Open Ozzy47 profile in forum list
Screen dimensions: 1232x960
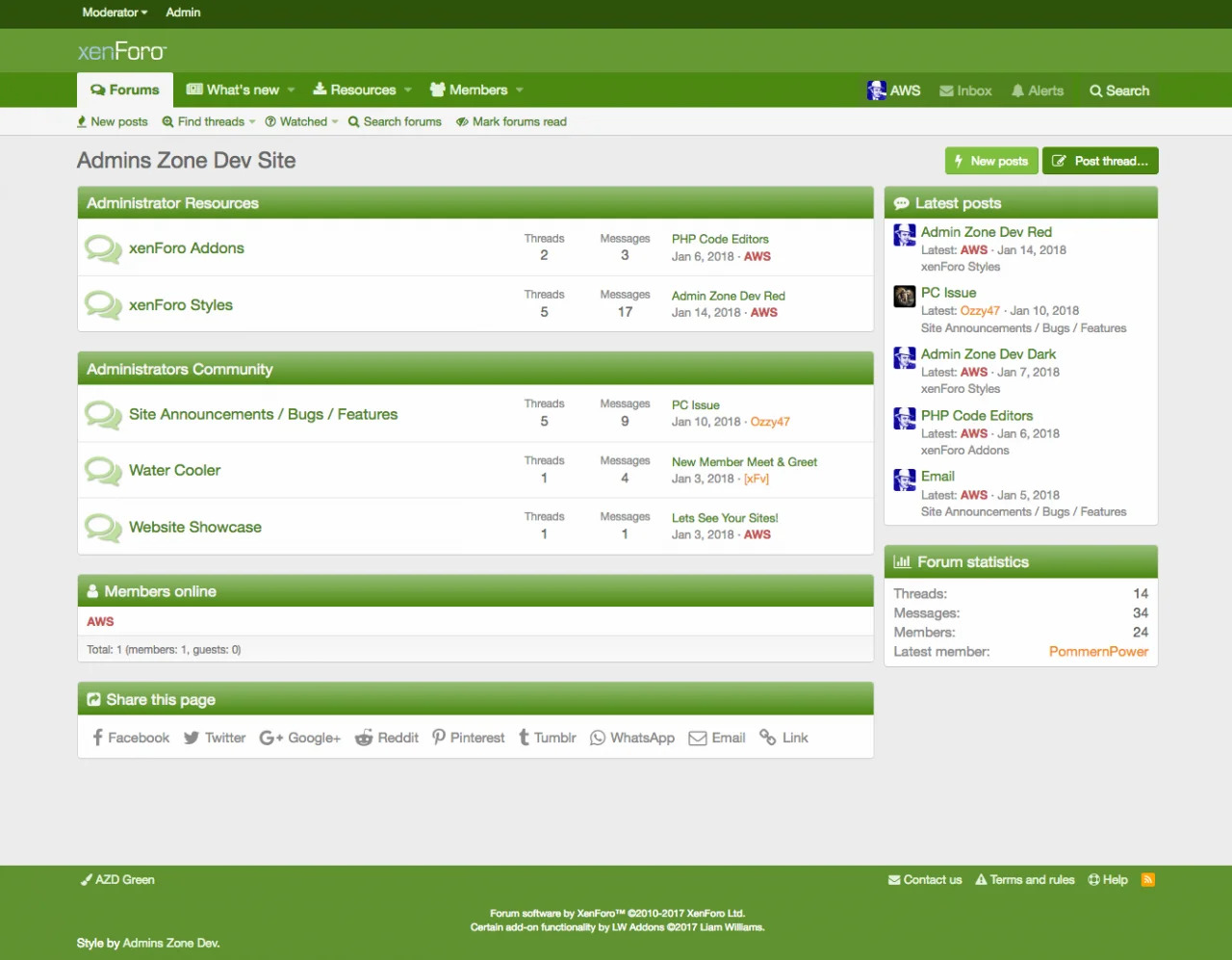click(x=770, y=422)
